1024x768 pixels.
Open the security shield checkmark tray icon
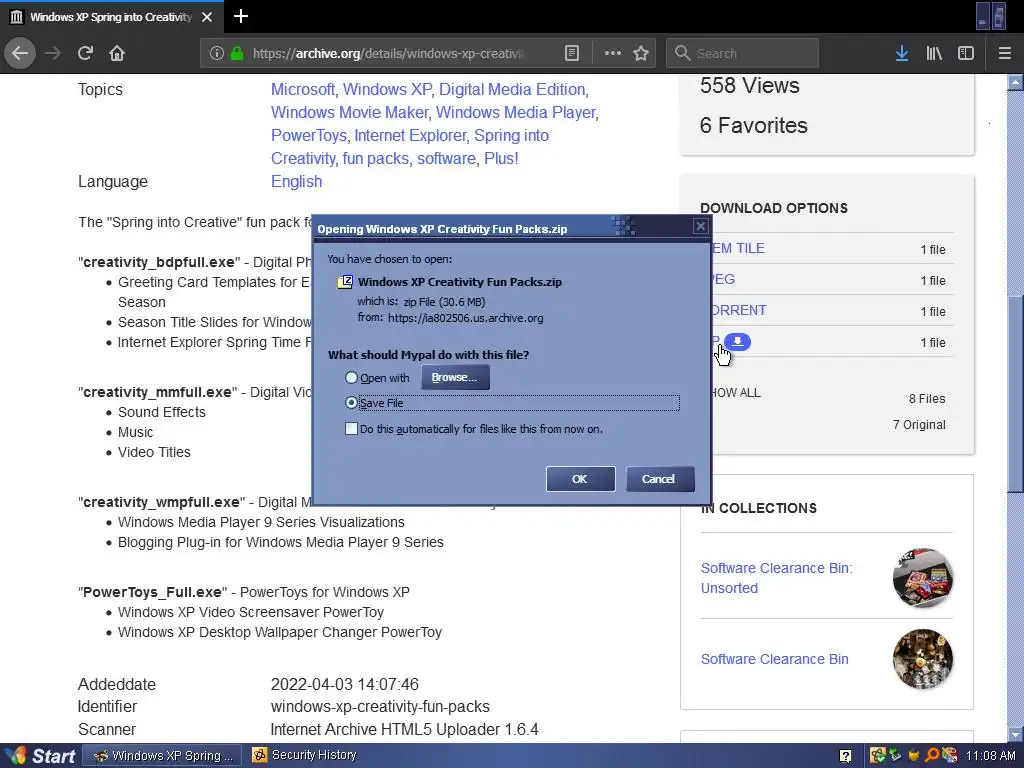878,755
